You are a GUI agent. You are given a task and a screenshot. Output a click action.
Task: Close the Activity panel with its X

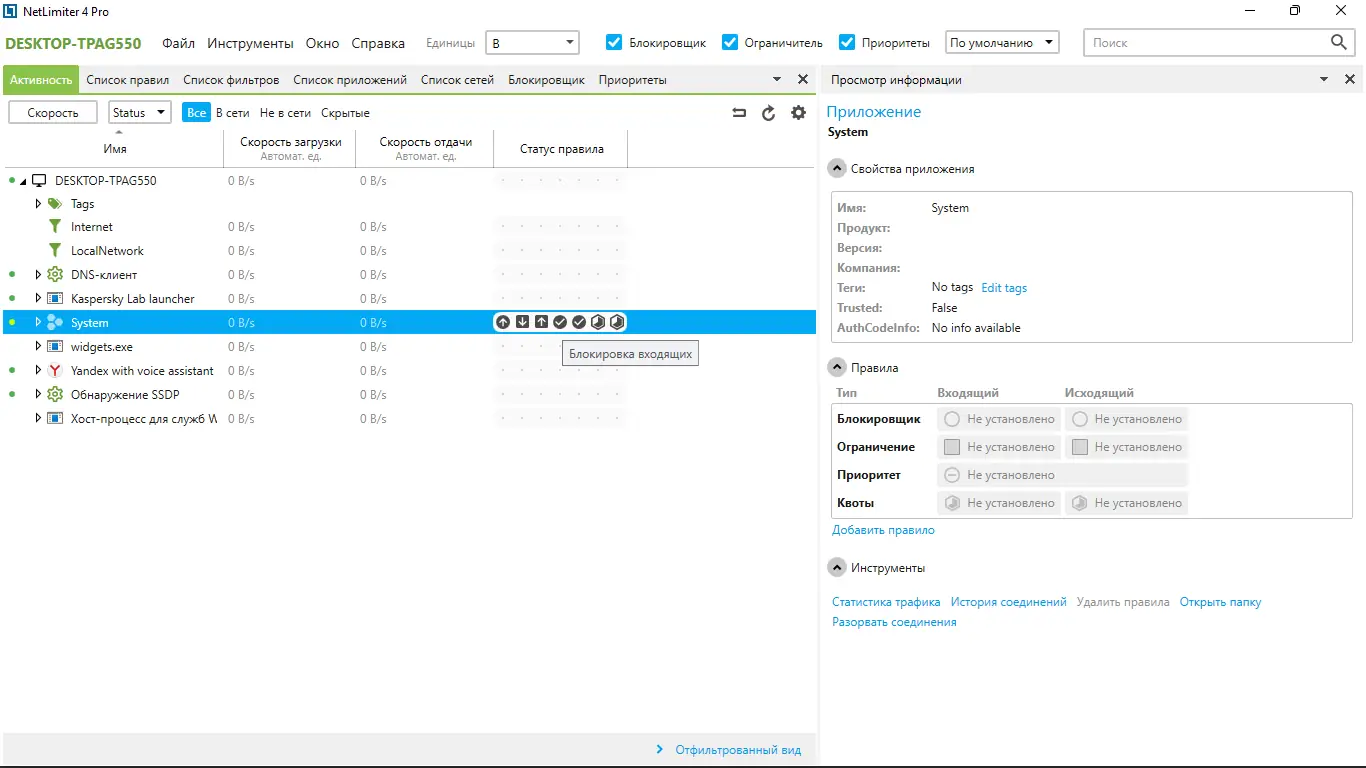click(x=802, y=79)
